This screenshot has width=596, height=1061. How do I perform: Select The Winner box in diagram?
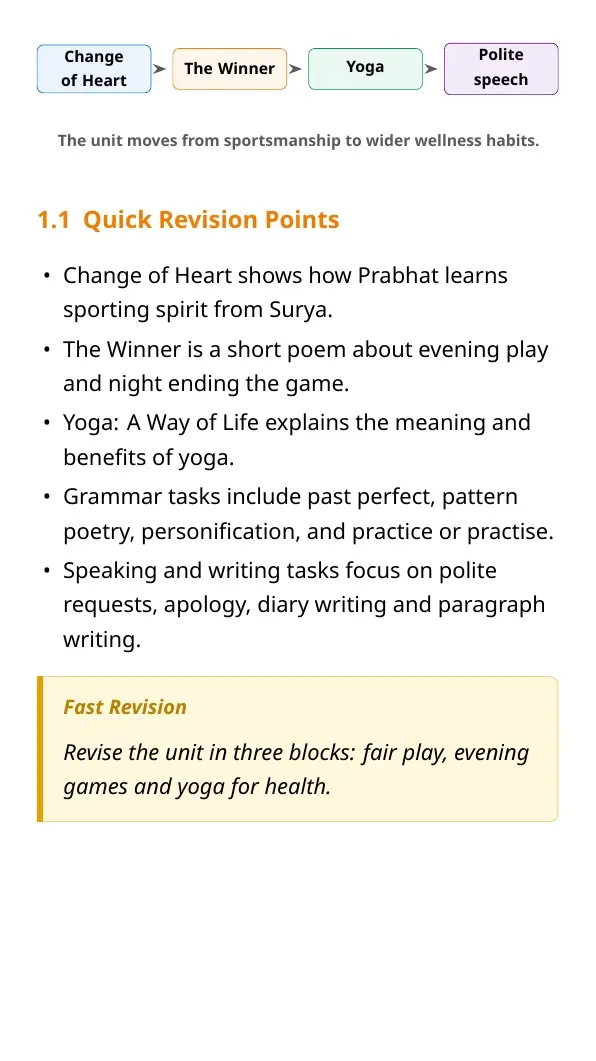coord(229,68)
